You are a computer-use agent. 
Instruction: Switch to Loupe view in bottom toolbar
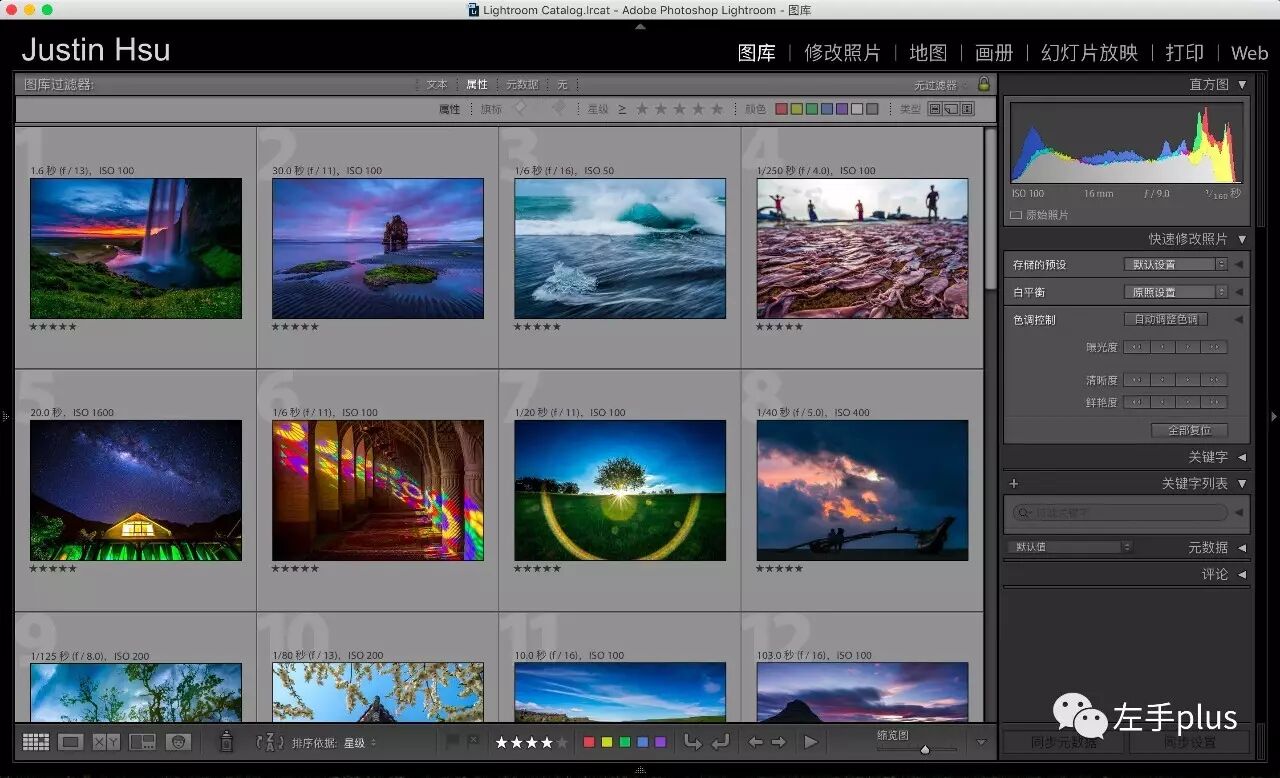(70, 742)
